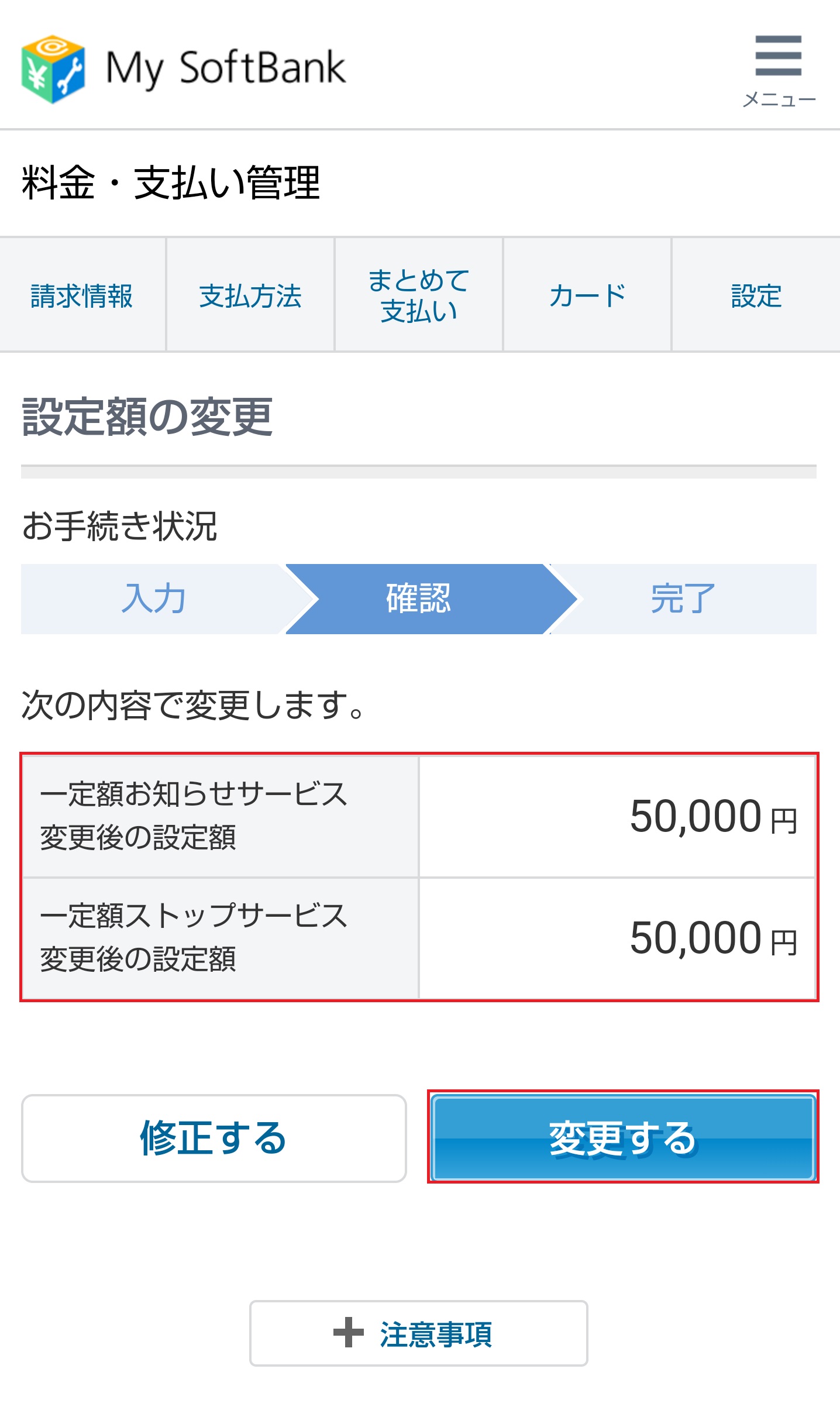Expand the 注意事項 section

coord(419,1333)
